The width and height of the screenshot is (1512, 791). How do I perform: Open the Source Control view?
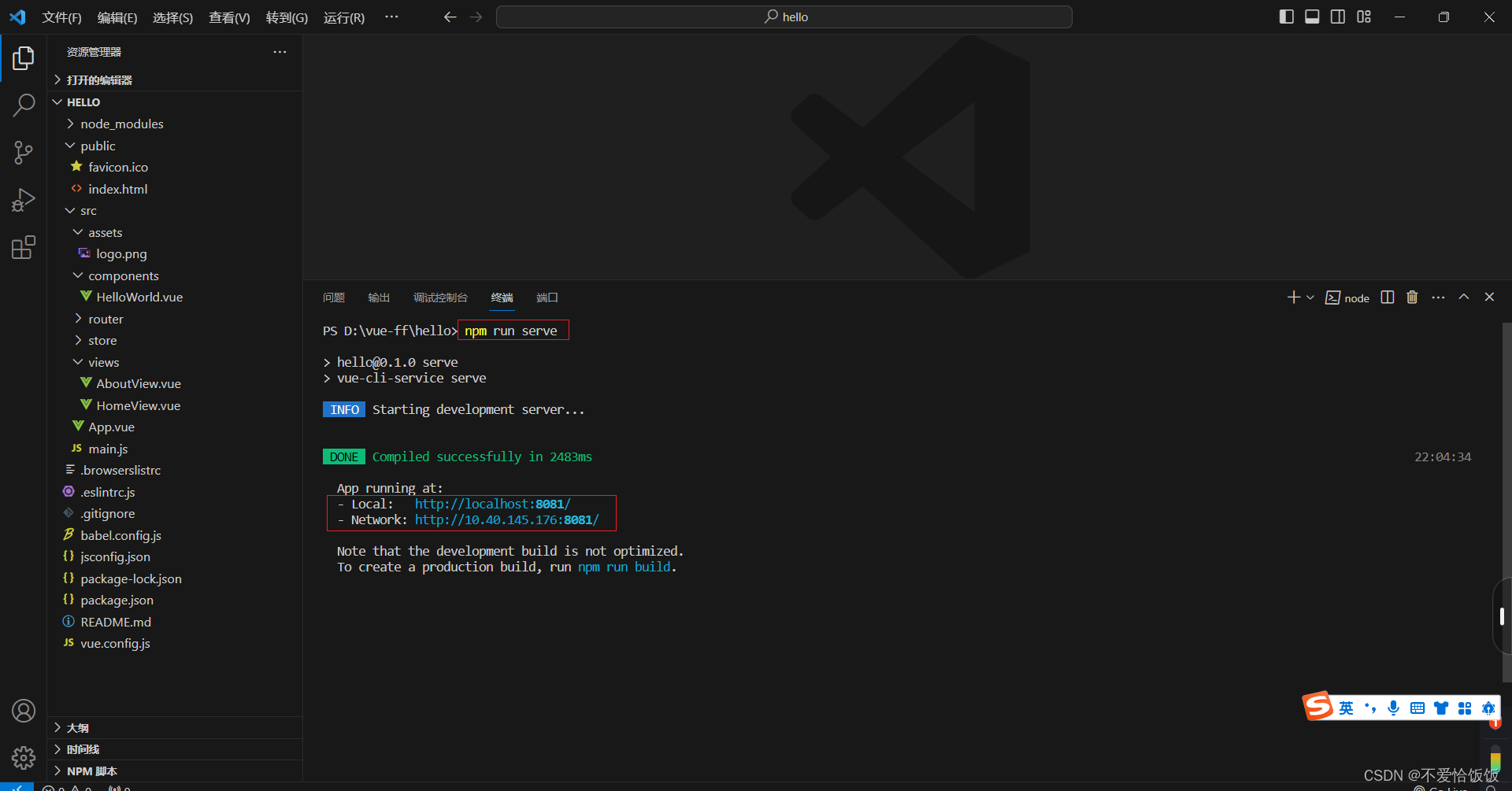(24, 153)
